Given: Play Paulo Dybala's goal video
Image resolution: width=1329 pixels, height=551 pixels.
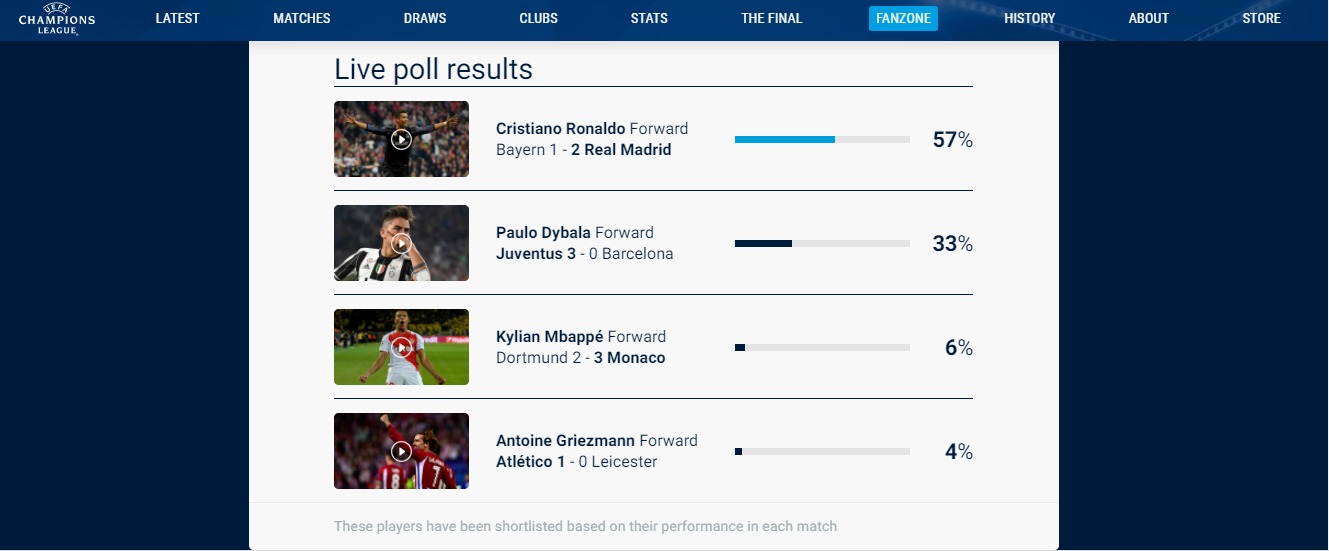Looking at the screenshot, I should click(401, 243).
